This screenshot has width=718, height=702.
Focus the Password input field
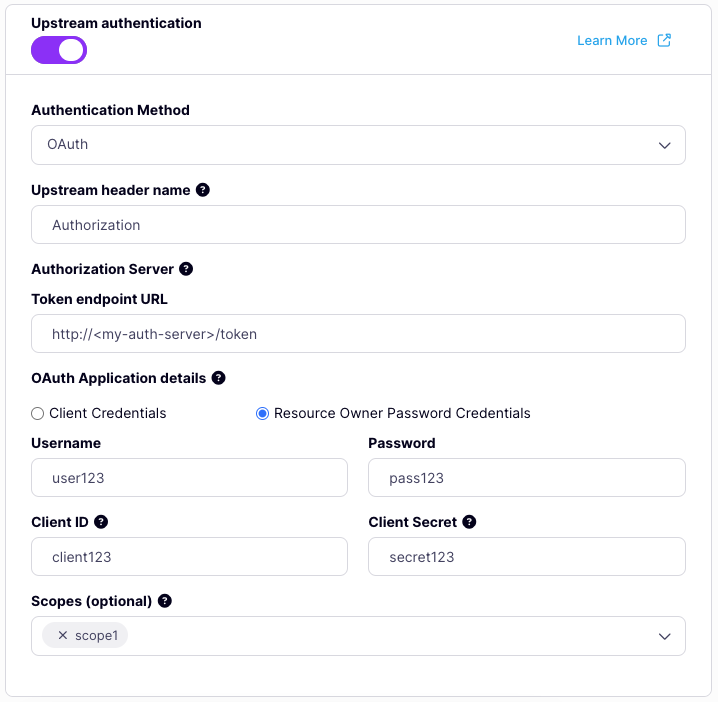point(526,478)
